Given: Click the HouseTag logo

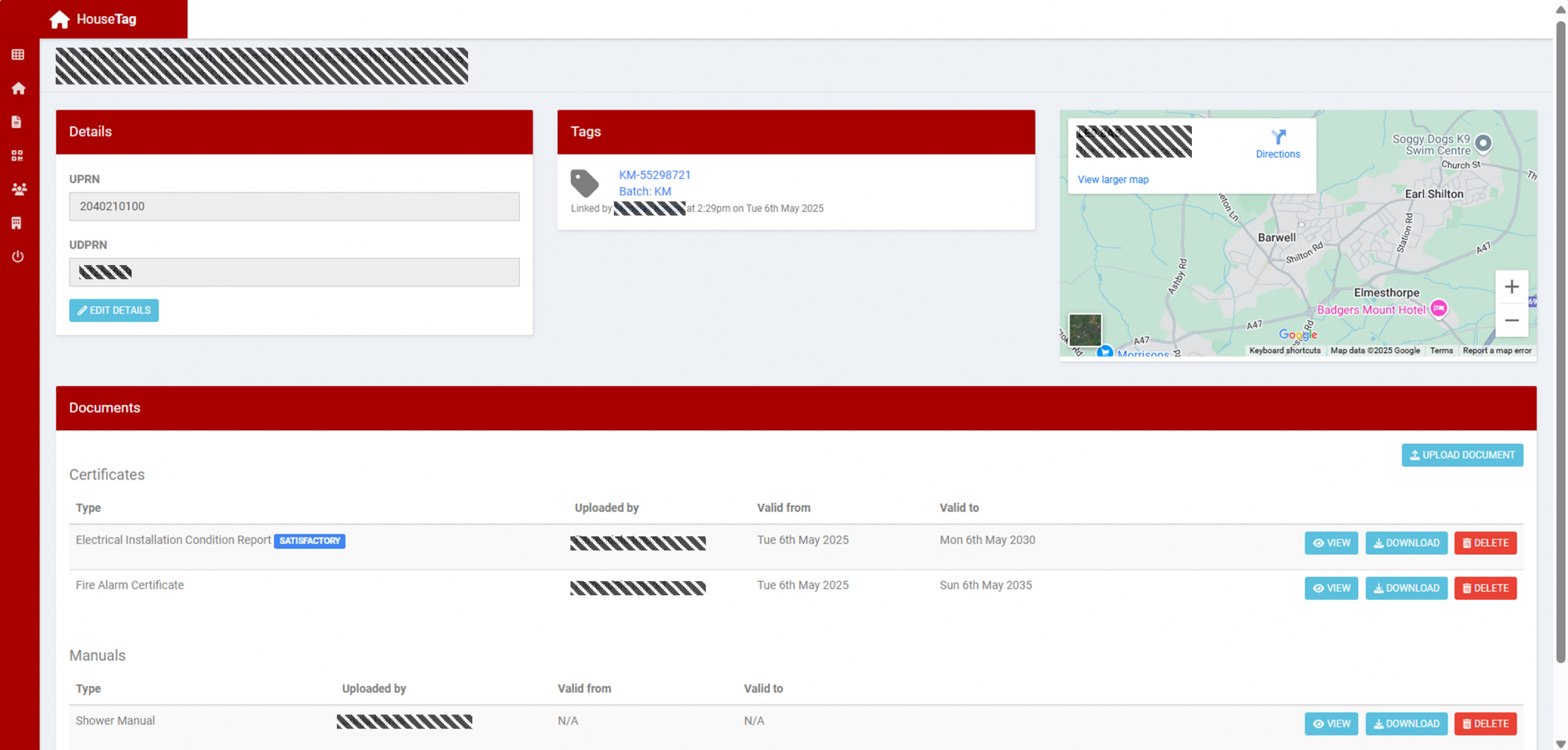Looking at the screenshot, I should coord(94,20).
